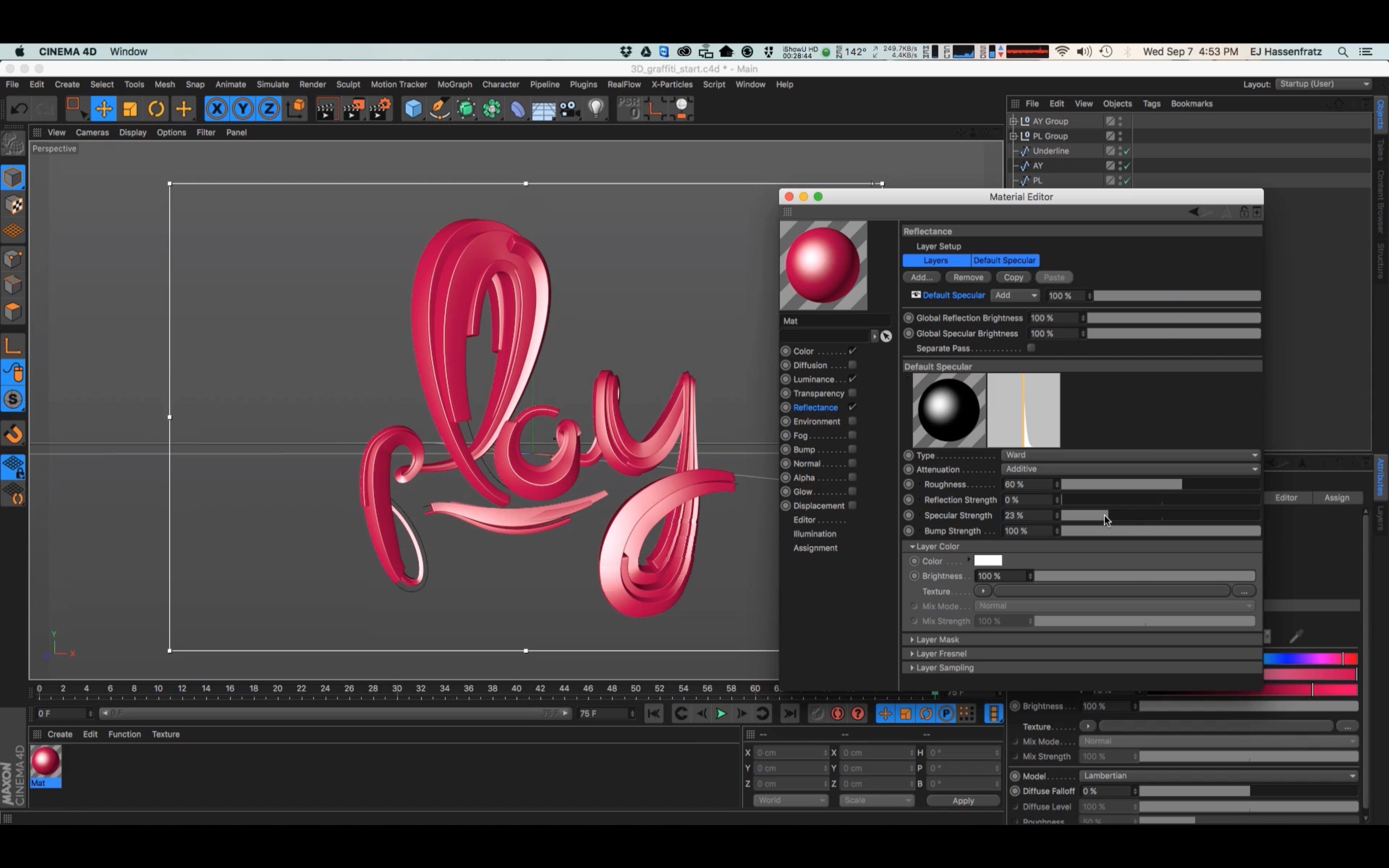The image size is (1389, 868).
Task: Render the active view
Action: [327, 108]
